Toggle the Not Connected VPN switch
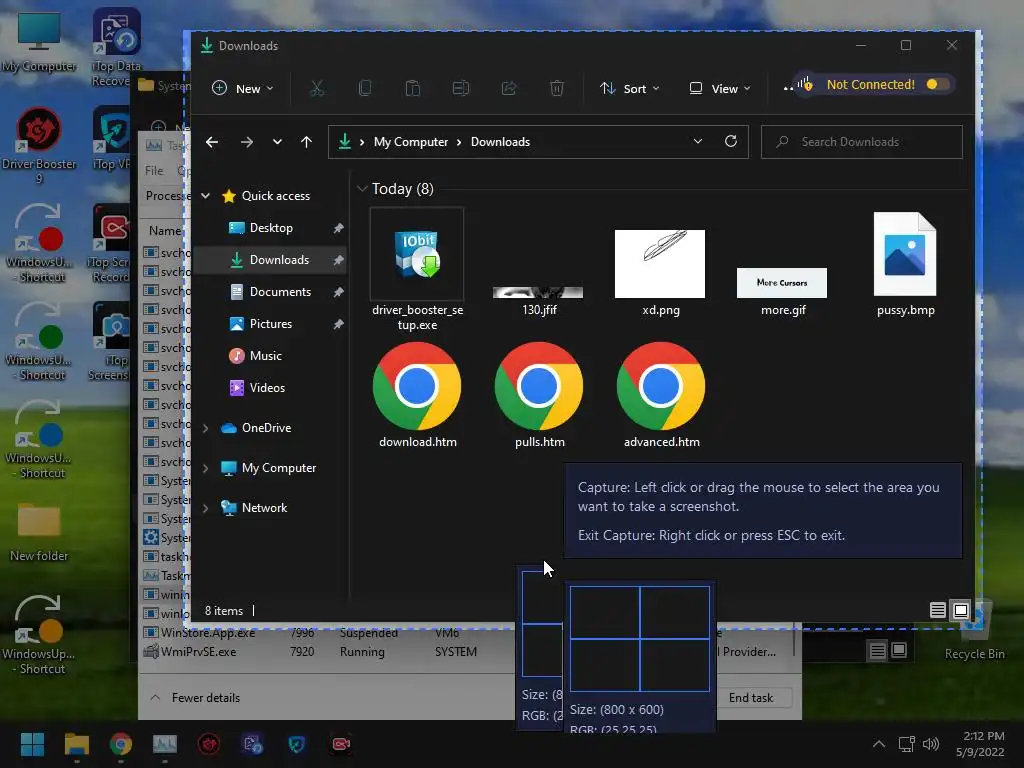 click(x=937, y=84)
